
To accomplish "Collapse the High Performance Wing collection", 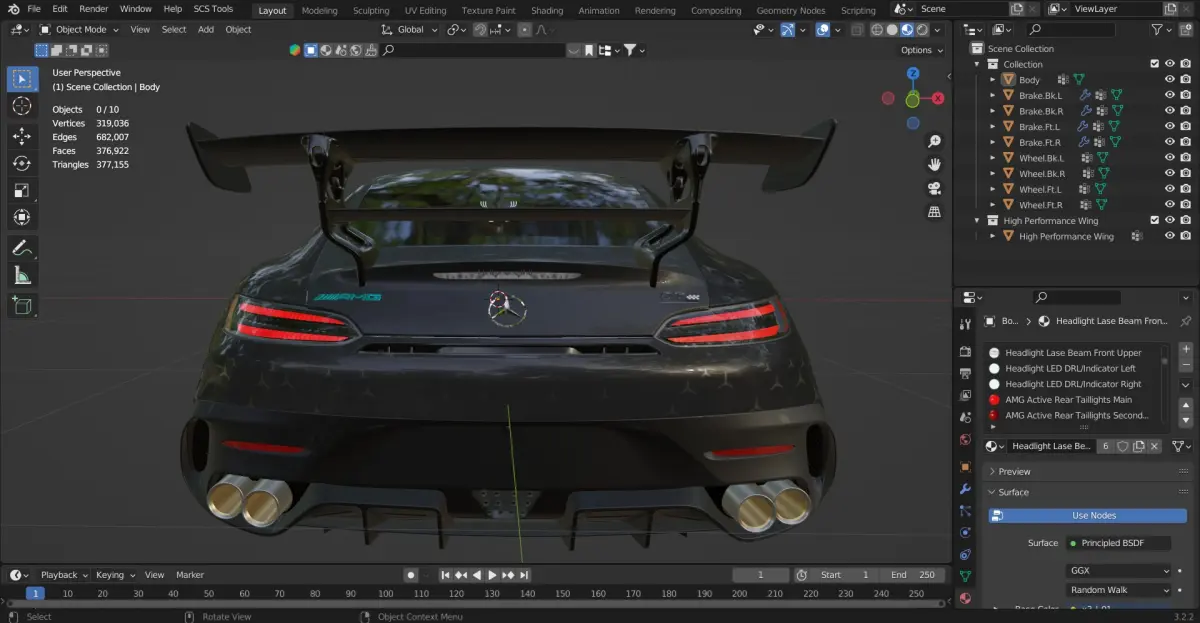I will click(x=978, y=220).
